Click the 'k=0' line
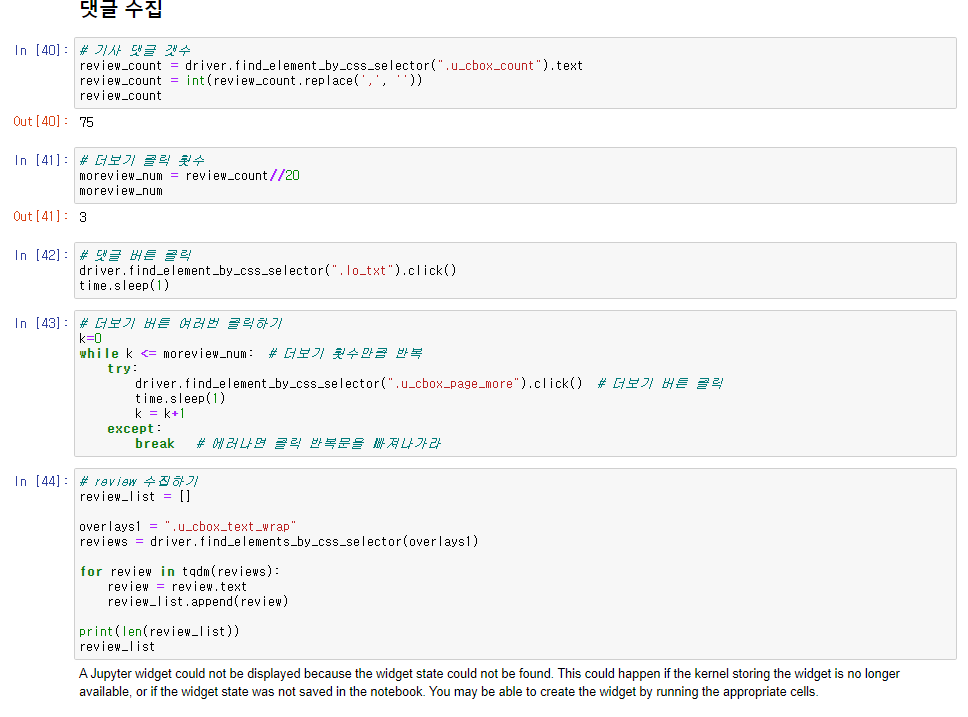The image size is (968, 717). coord(90,338)
